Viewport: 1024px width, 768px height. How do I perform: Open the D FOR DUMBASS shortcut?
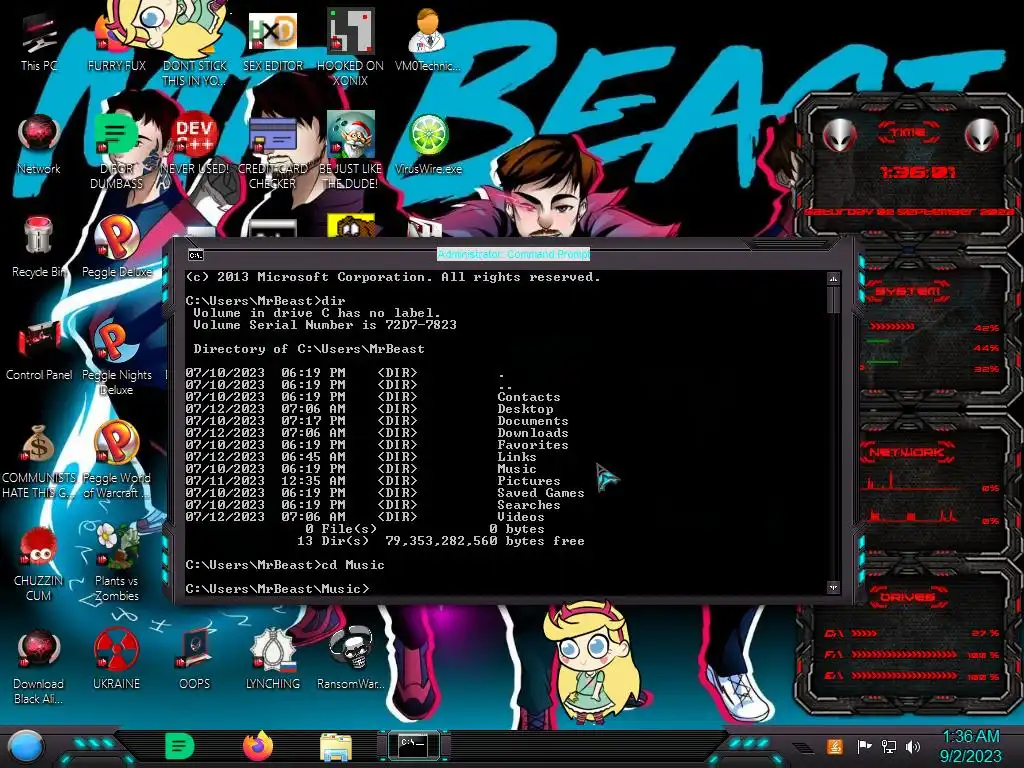point(116,152)
